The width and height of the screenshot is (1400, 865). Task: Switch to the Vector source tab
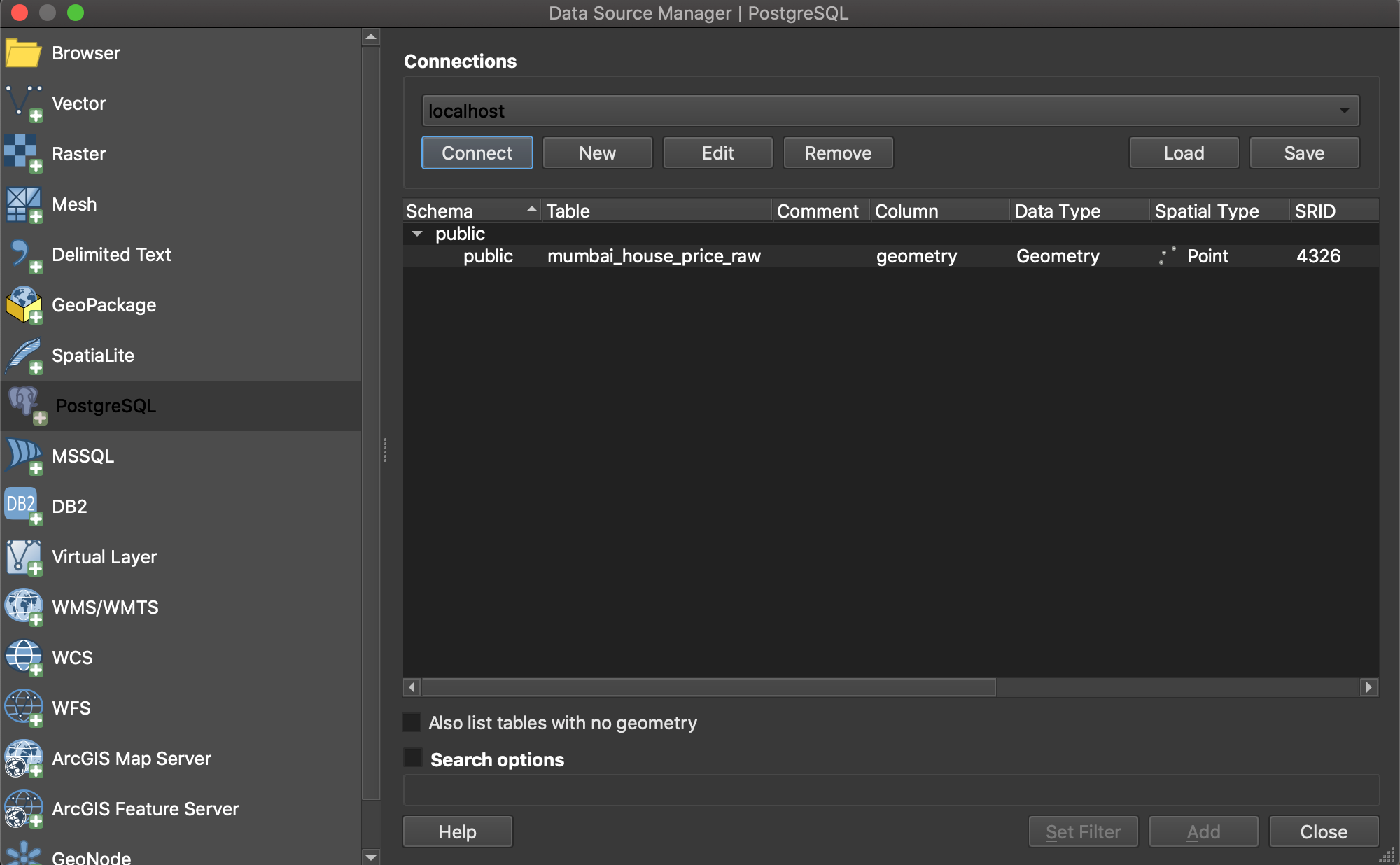78,104
